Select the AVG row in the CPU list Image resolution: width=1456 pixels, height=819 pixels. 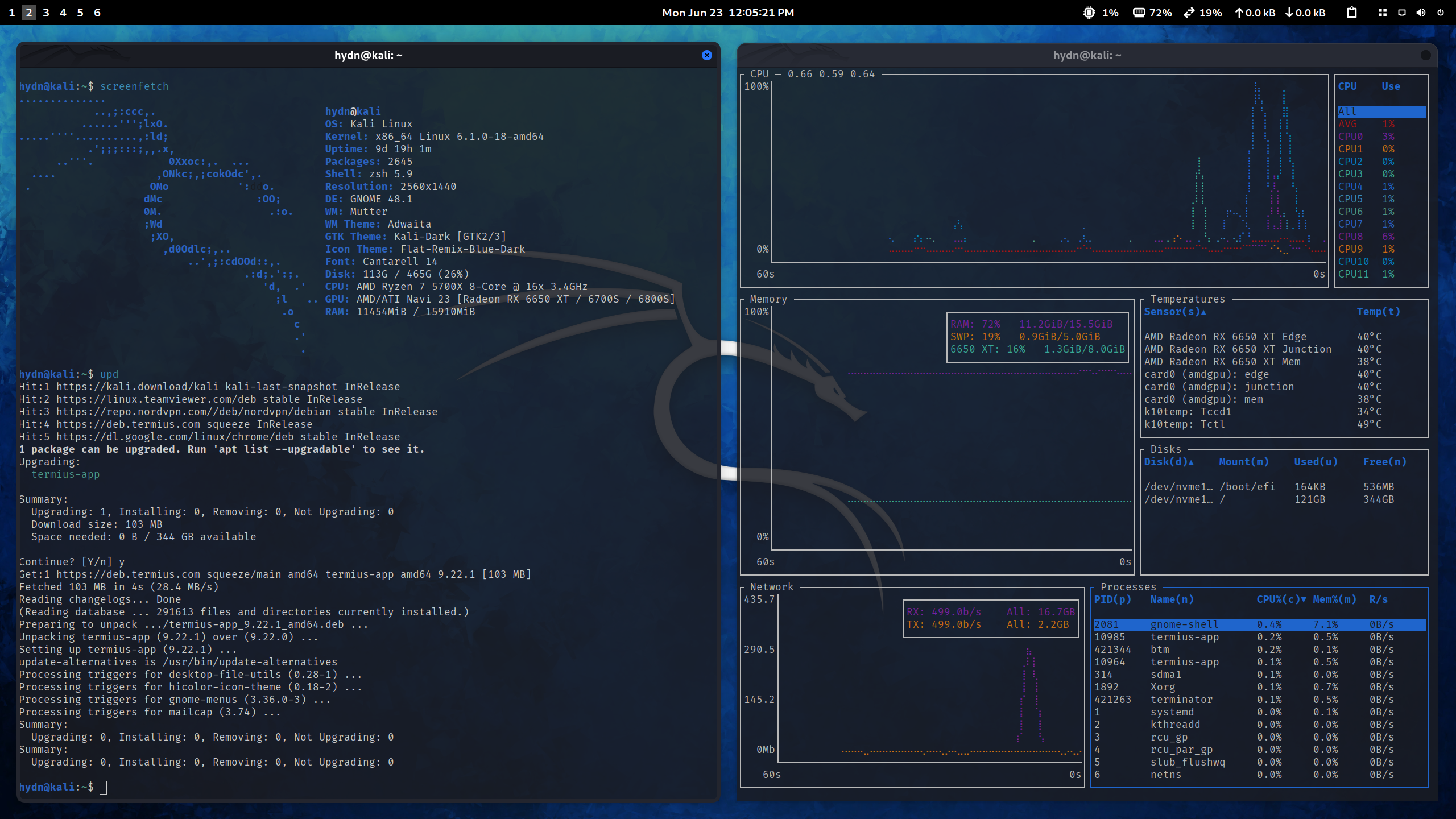1381,124
